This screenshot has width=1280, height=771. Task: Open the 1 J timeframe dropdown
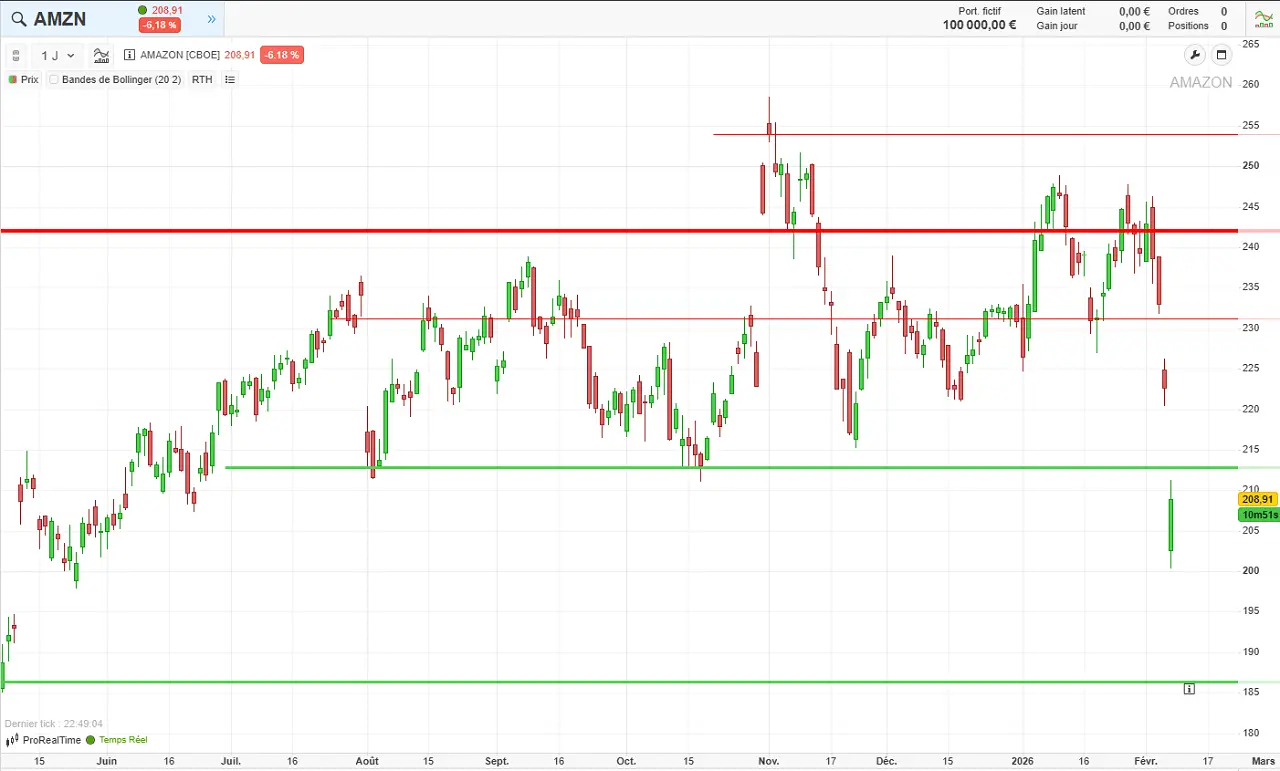coord(57,55)
